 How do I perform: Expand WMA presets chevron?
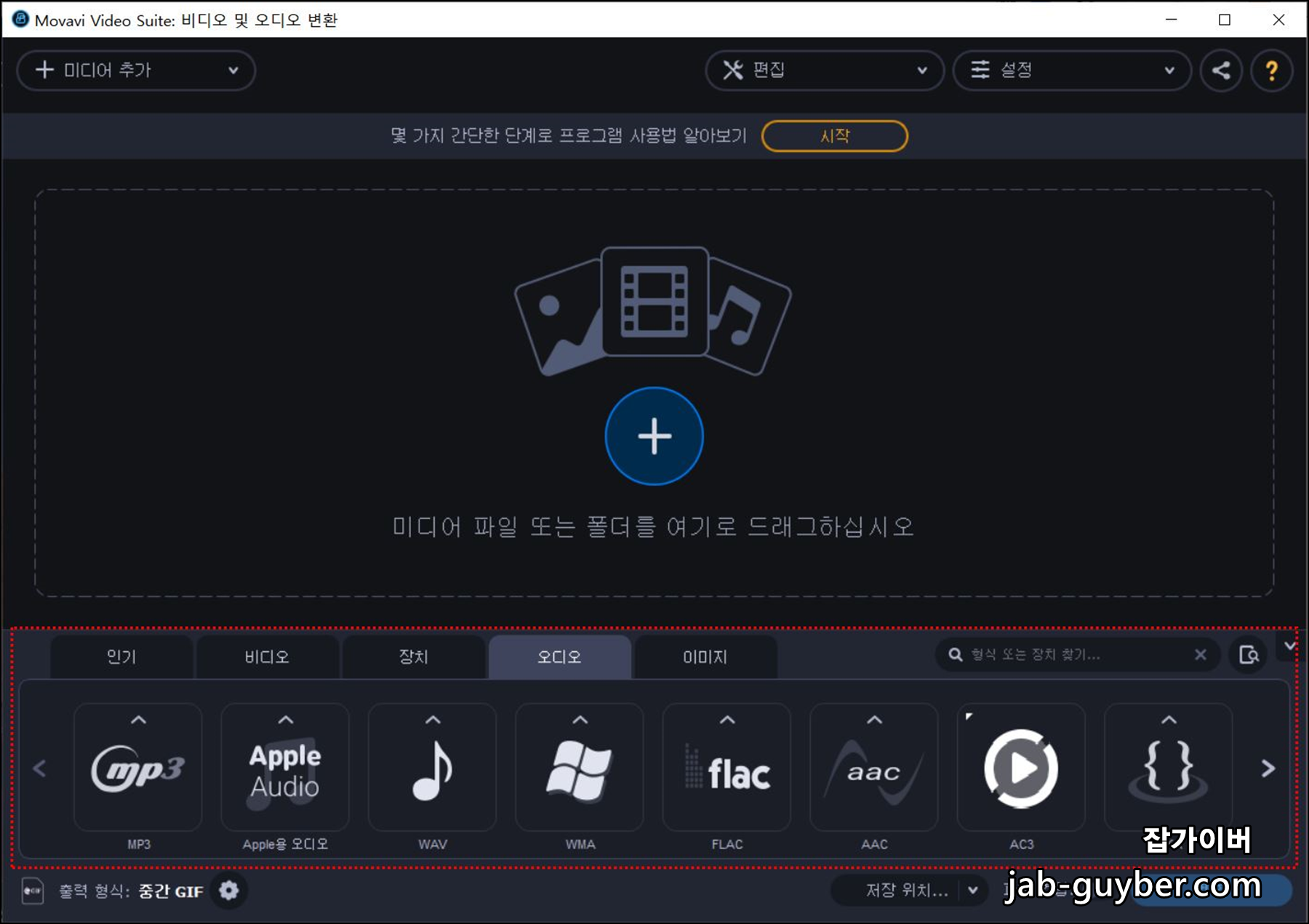(580, 720)
